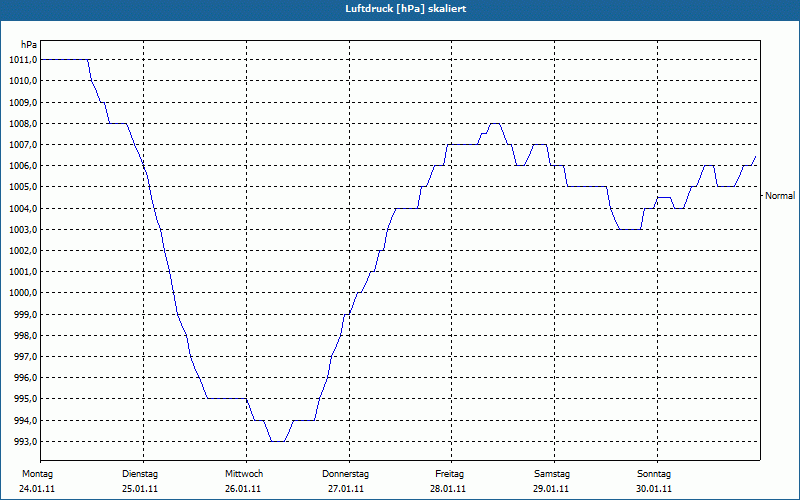
Task: Select the 1005,0 axis value
Action: click(x=23, y=187)
